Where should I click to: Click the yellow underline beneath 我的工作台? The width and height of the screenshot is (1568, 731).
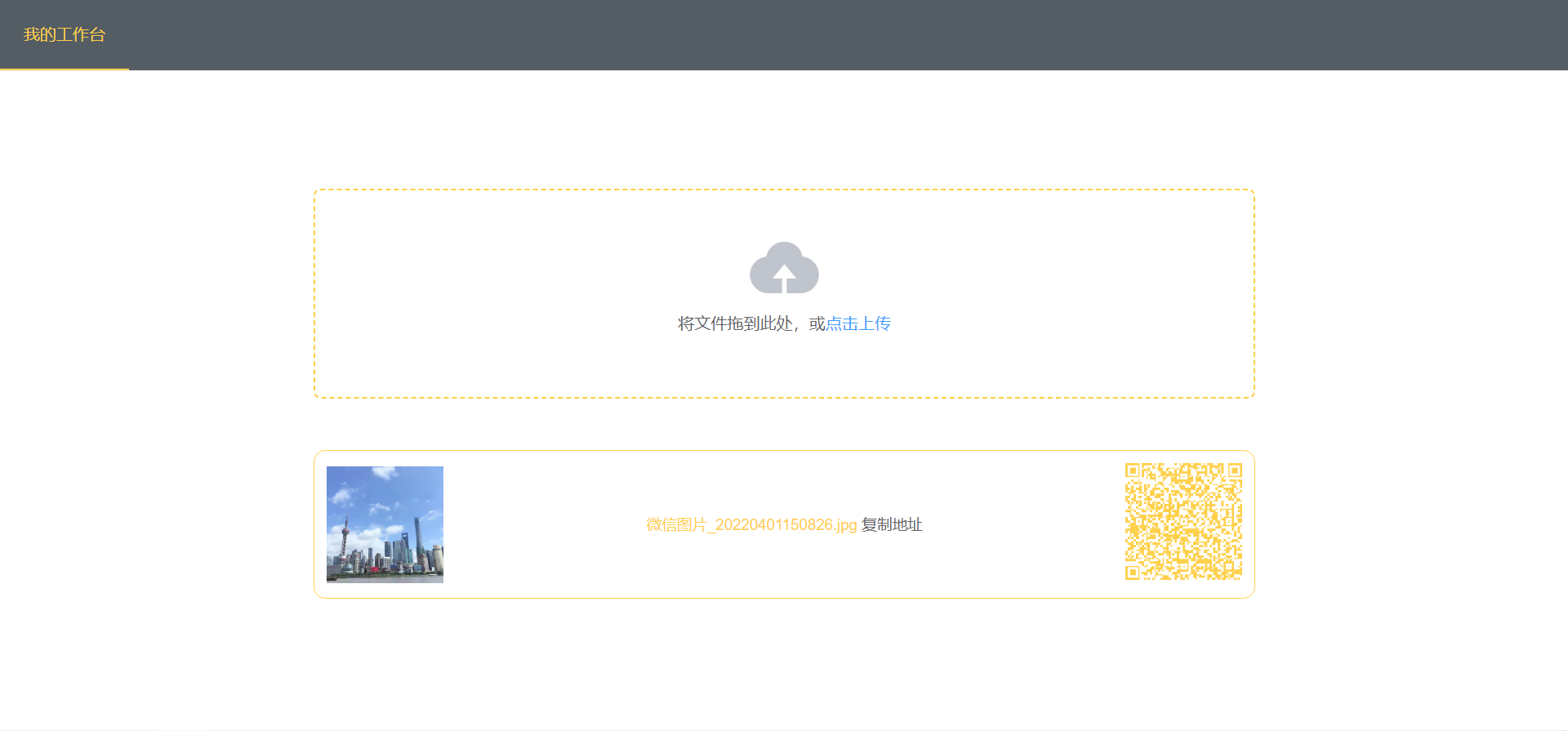tap(65, 69)
